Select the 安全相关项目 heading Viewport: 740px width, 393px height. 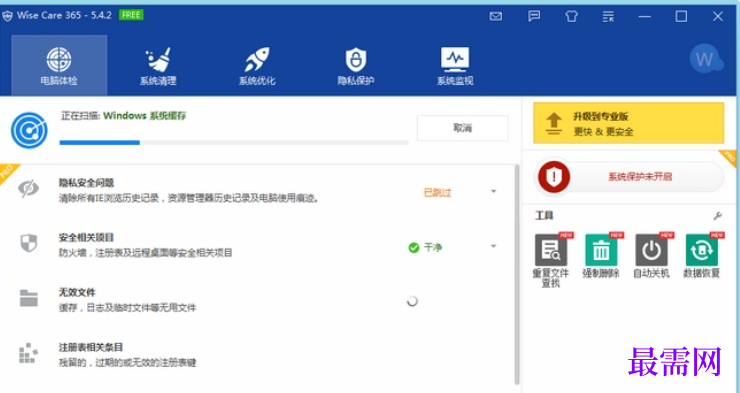[x=86, y=238]
